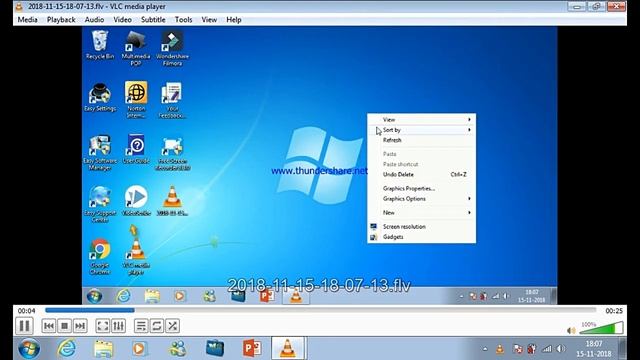Screen dimensions: 640x360
Task: Click system tray volume icon
Action: [561, 349]
